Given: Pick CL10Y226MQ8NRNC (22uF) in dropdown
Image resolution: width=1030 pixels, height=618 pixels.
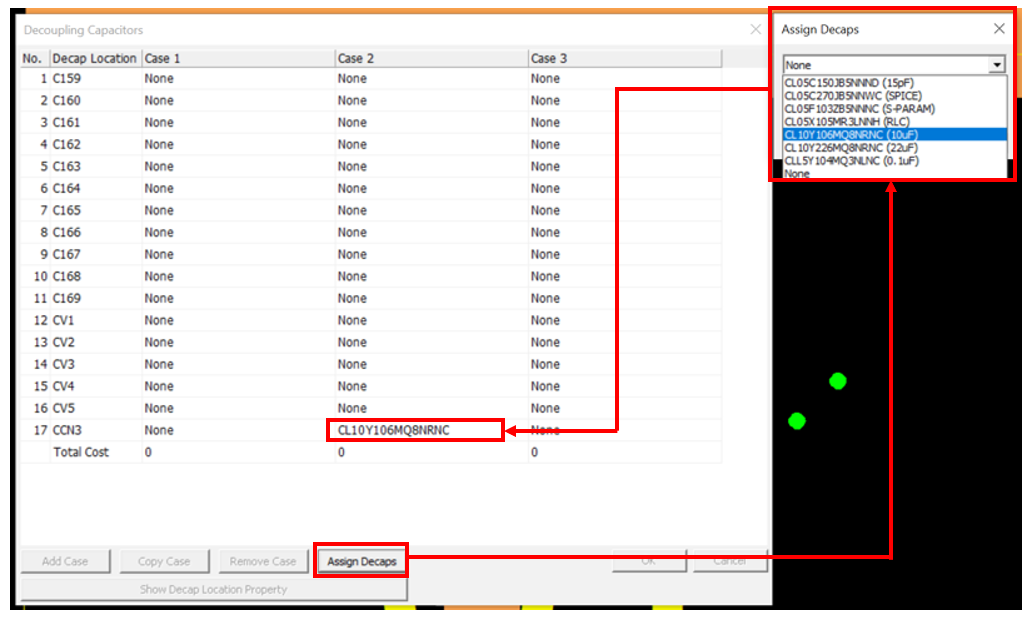Looking at the screenshot, I should pyautogui.click(x=851, y=147).
